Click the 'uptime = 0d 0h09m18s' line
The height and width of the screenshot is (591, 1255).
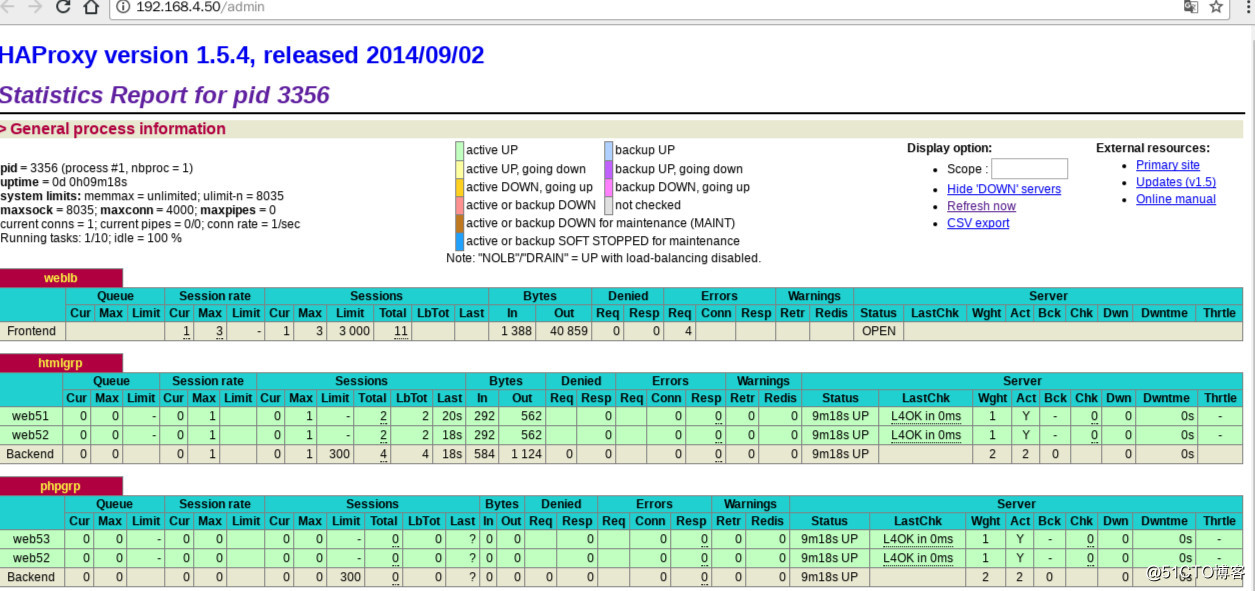tap(64, 182)
